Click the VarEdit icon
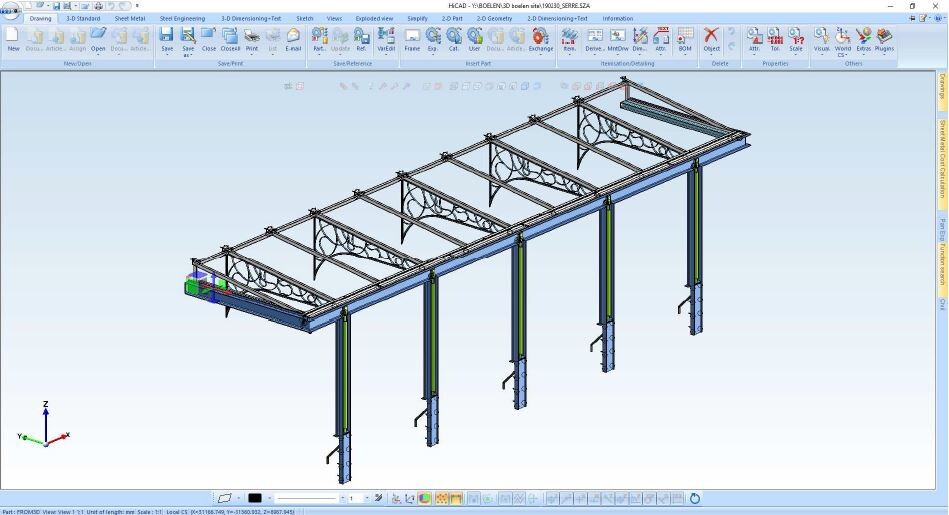The width and height of the screenshot is (949, 515). 386,38
